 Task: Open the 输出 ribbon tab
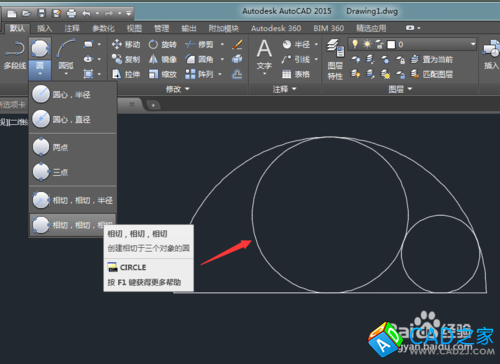coord(189,29)
